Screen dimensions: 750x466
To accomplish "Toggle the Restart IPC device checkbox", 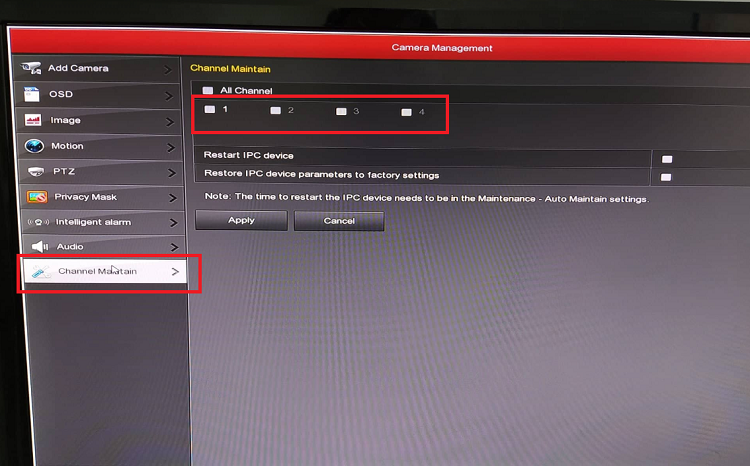I will click(666, 158).
